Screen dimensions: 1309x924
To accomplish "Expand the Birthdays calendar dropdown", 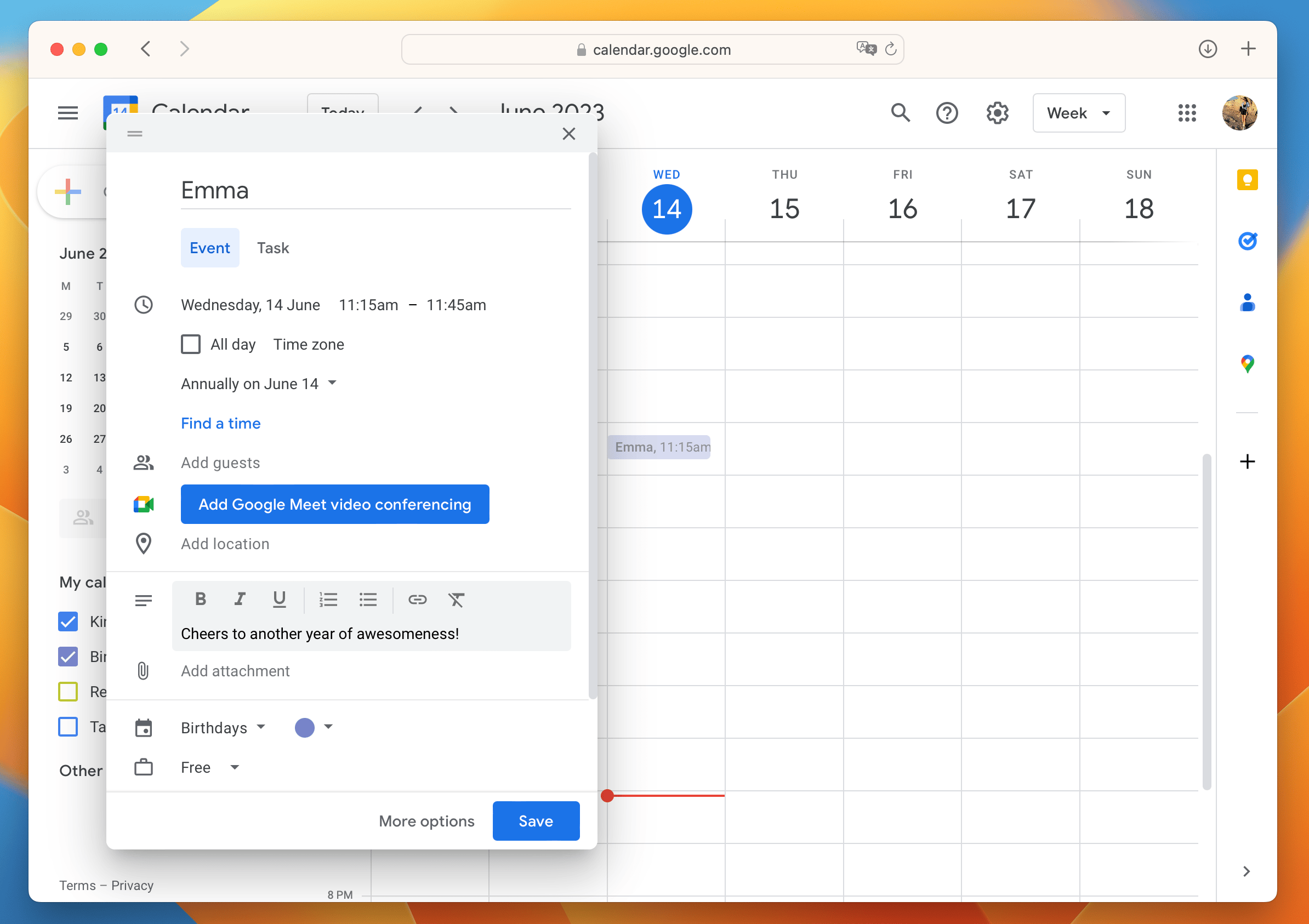I will pyautogui.click(x=262, y=728).
